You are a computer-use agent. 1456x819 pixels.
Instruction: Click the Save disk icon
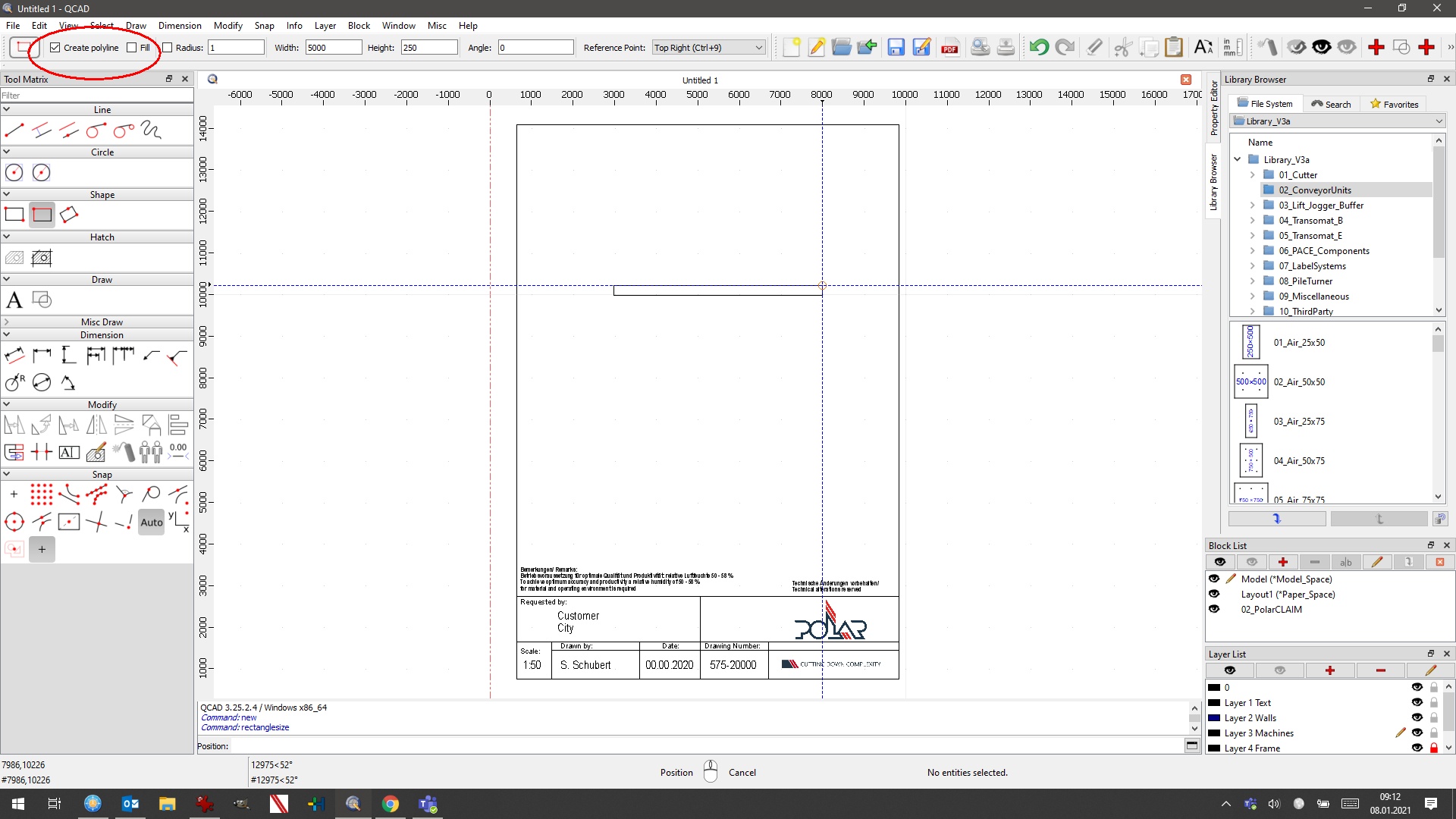click(x=896, y=48)
